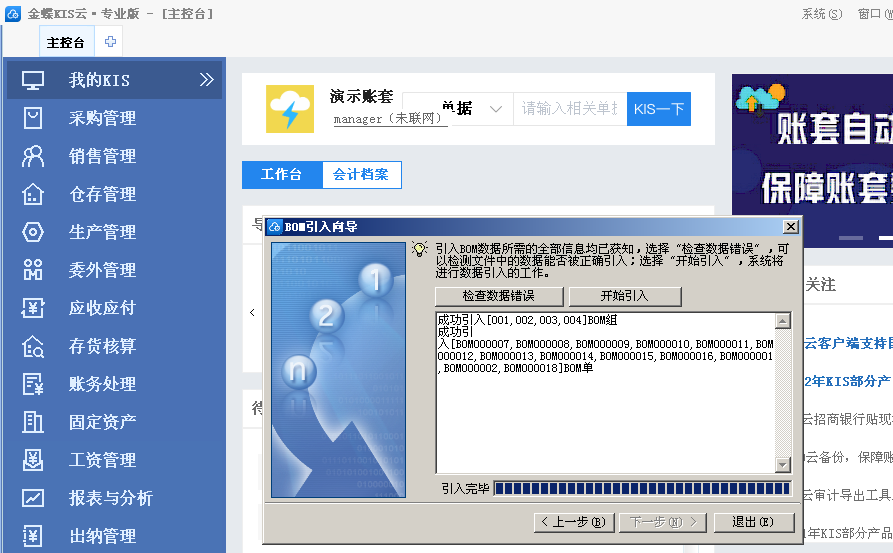
Task: Open 生产管理 production hexagon icon
Action: [34, 232]
